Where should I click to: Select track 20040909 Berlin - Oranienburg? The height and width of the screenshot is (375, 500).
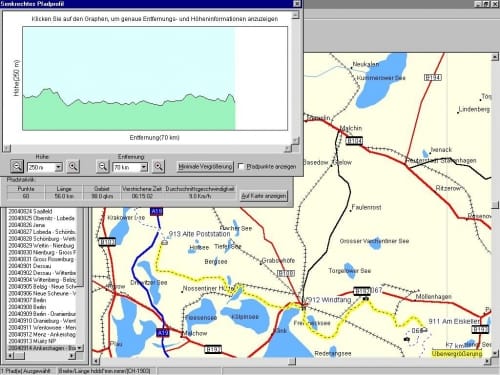pyautogui.click(x=42, y=314)
